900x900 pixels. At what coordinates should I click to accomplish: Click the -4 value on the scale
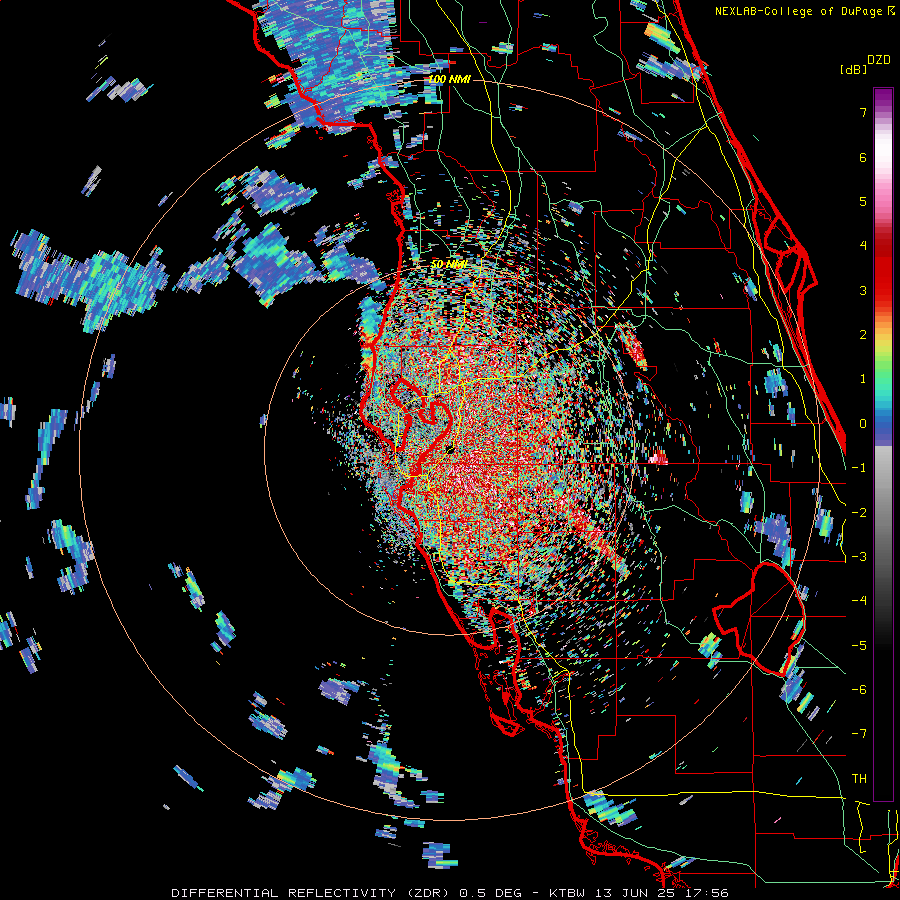point(859,601)
